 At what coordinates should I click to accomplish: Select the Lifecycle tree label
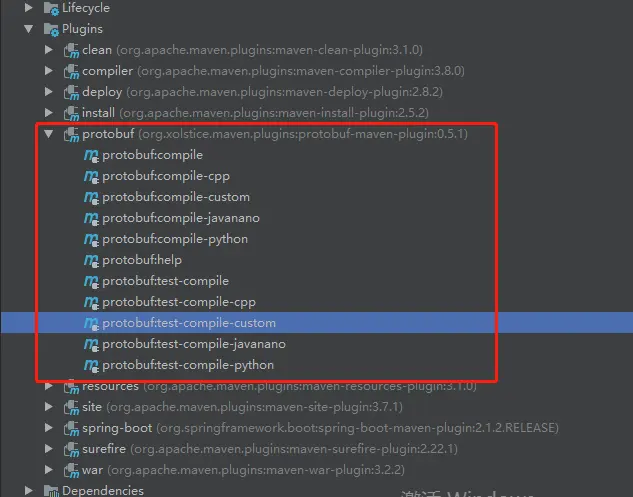click(x=86, y=8)
